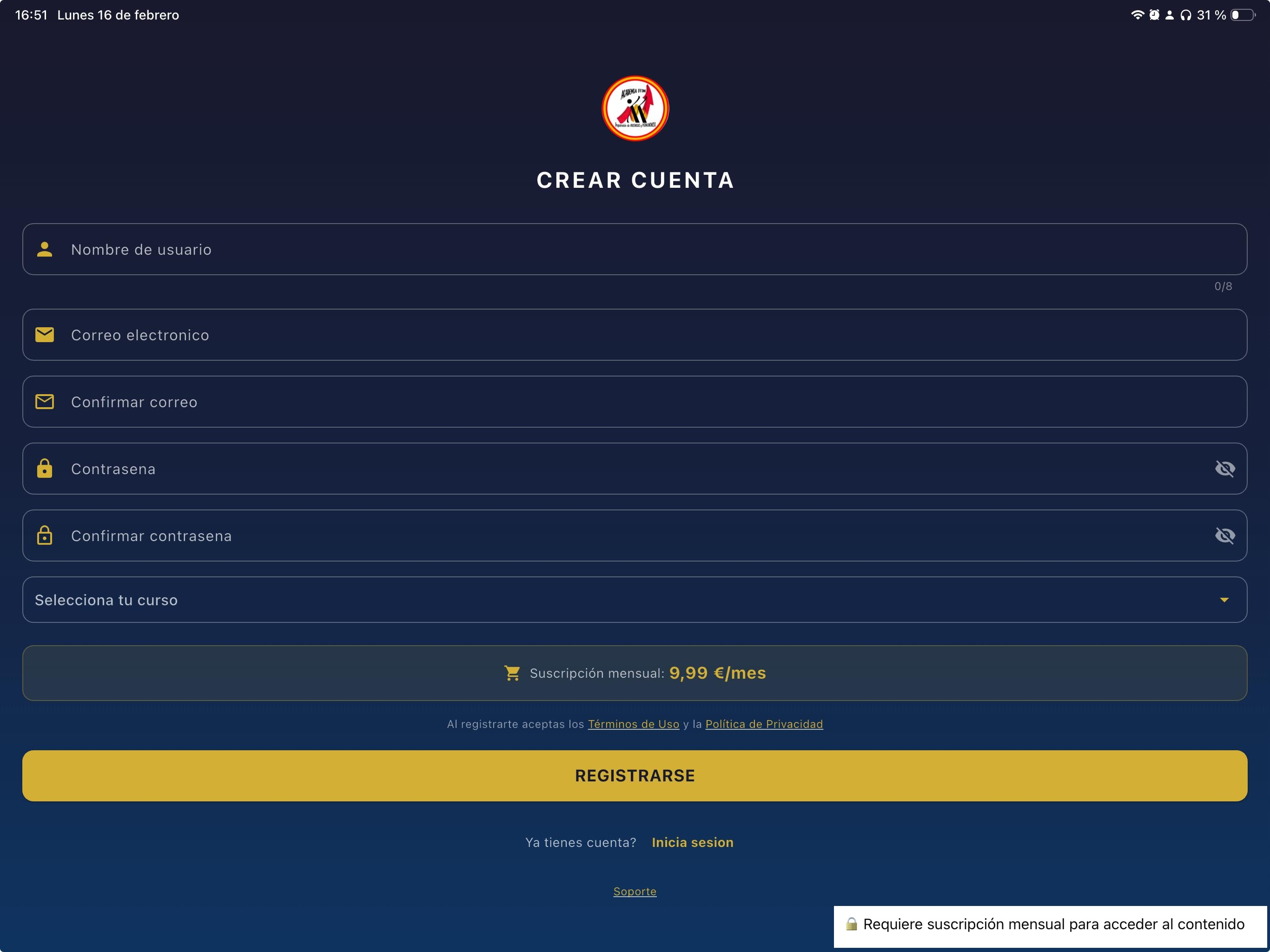Toggle visibility in Confirmar contrasena field
This screenshot has height=952, width=1270.
tap(1224, 535)
